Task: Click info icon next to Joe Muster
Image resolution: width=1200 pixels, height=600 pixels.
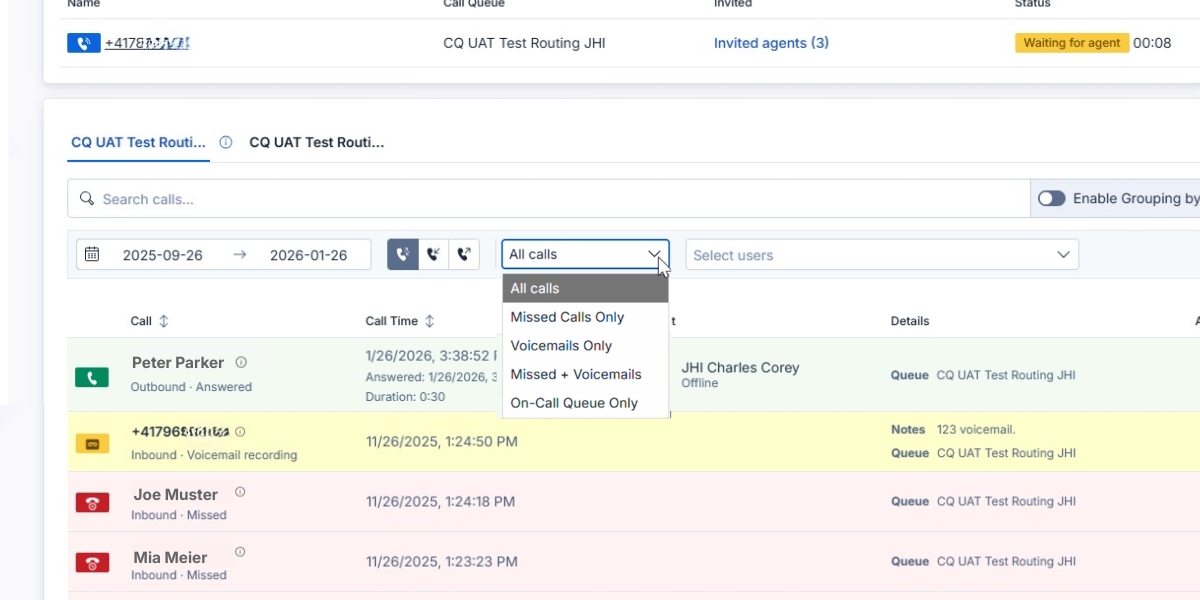Action: click(240, 492)
